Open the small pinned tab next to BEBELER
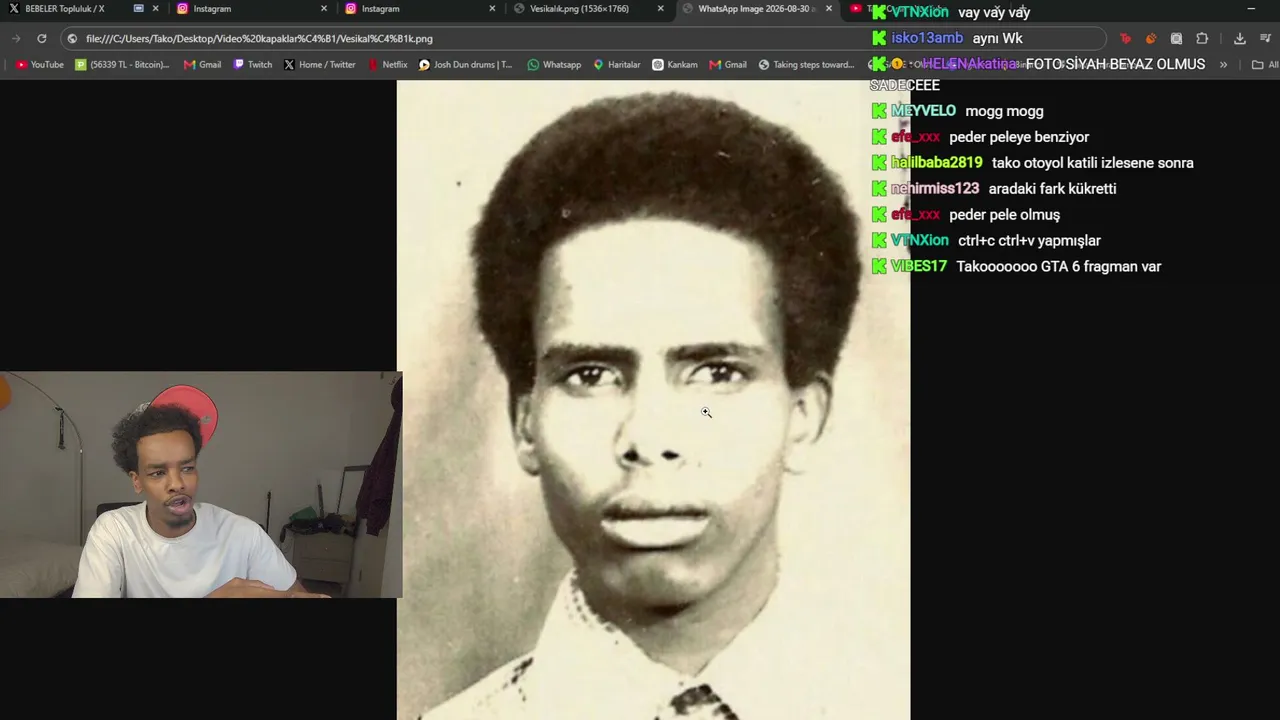This screenshot has height=720, width=1280. (139, 9)
